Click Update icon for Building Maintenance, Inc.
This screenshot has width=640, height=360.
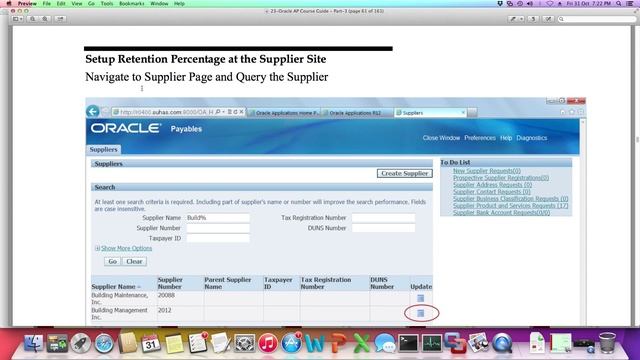coord(420,298)
